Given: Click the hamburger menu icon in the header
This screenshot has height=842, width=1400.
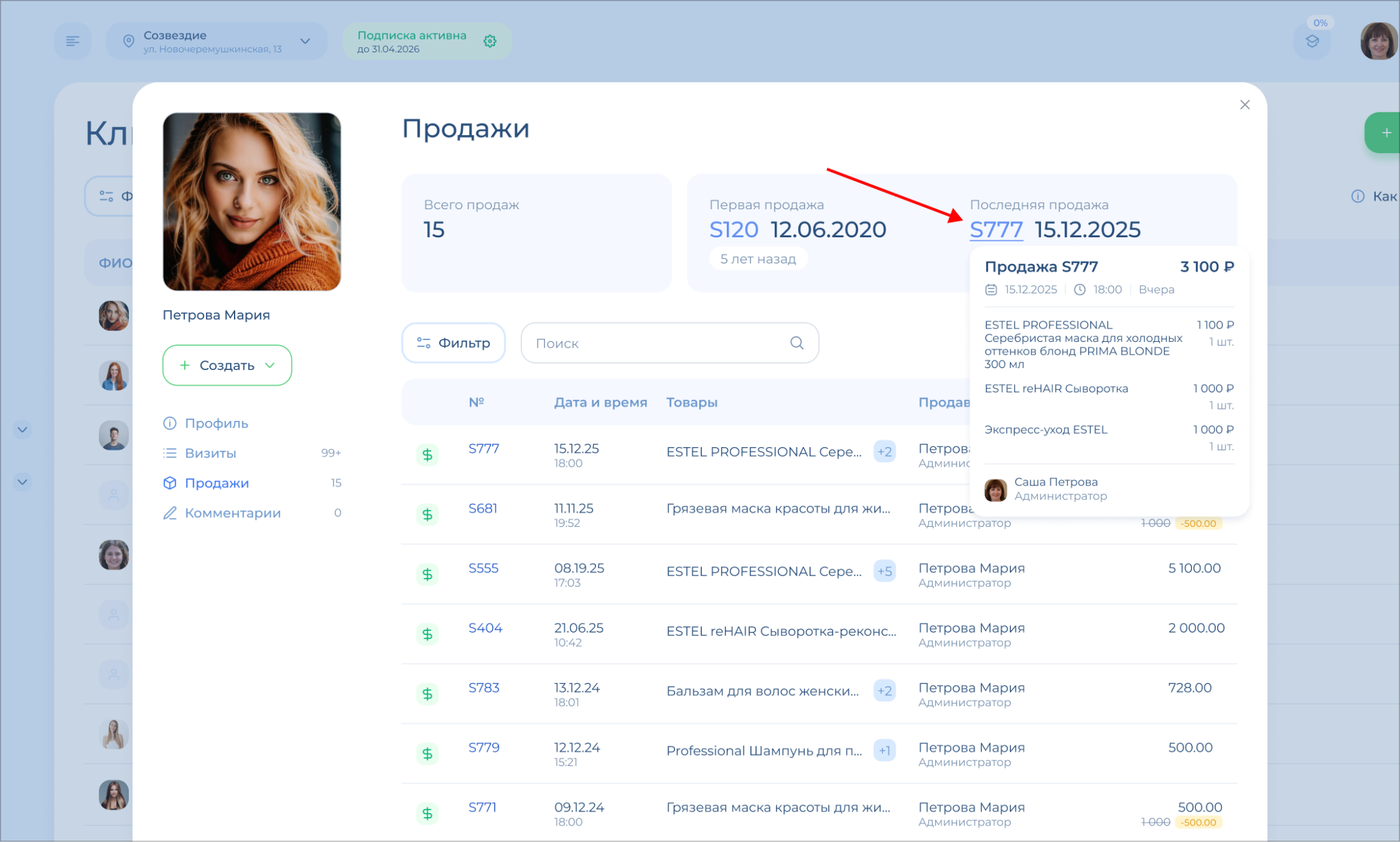Looking at the screenshot, I should [x=73, y=41].
